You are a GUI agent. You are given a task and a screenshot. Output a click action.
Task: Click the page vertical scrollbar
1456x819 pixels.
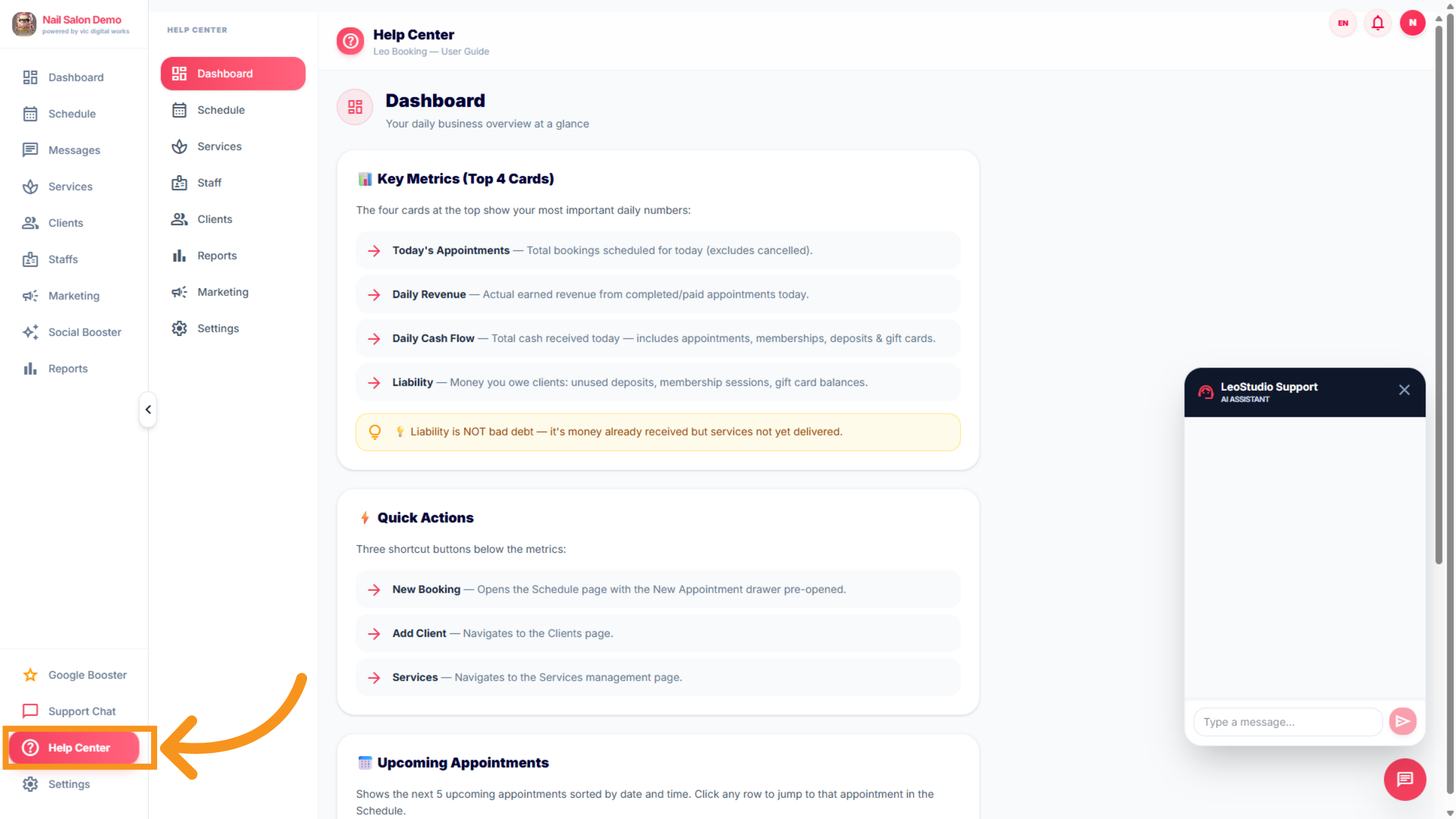[x=1438, y=291]
